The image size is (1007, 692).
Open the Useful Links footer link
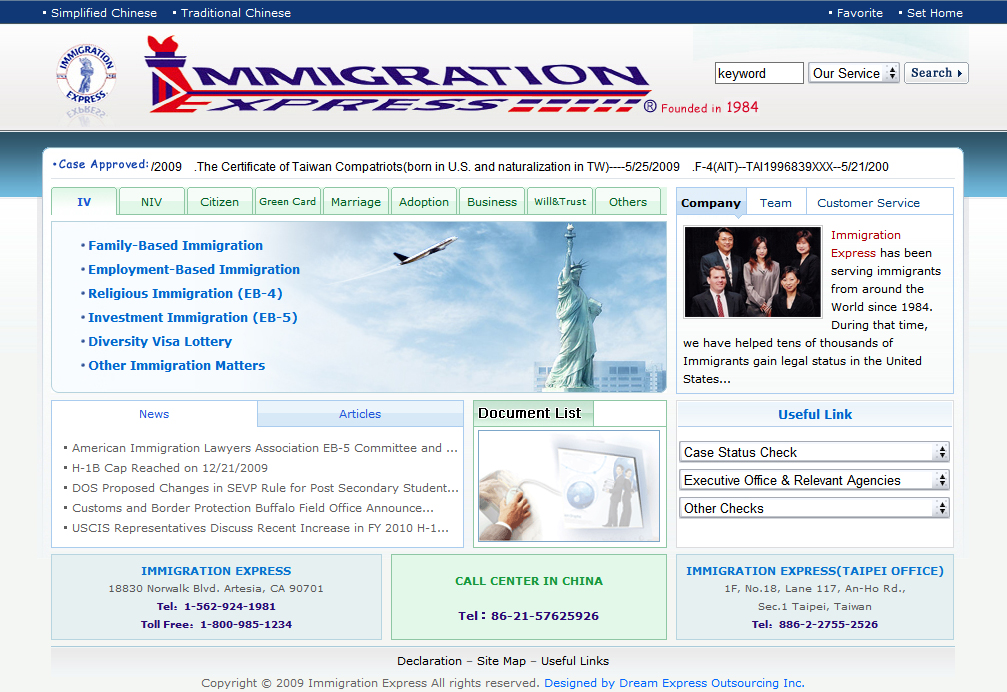pyautogui.click(x=575, y=661)
